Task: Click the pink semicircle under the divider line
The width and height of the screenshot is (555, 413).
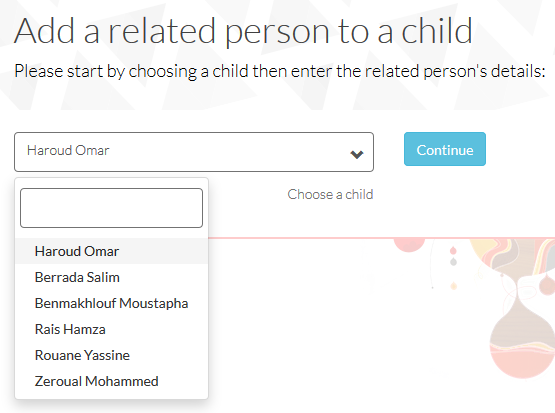Action: (x=409, y=245)
